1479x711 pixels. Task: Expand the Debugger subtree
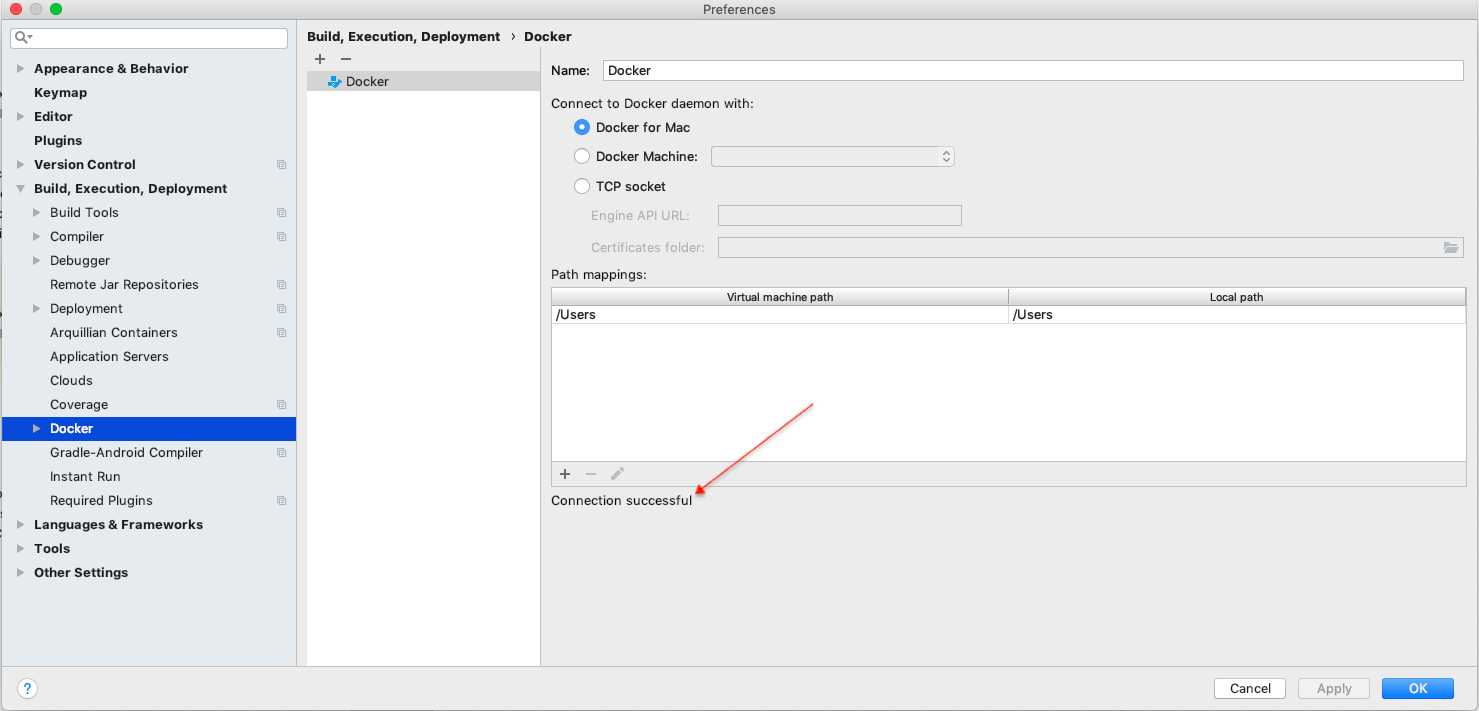(37, 260)
